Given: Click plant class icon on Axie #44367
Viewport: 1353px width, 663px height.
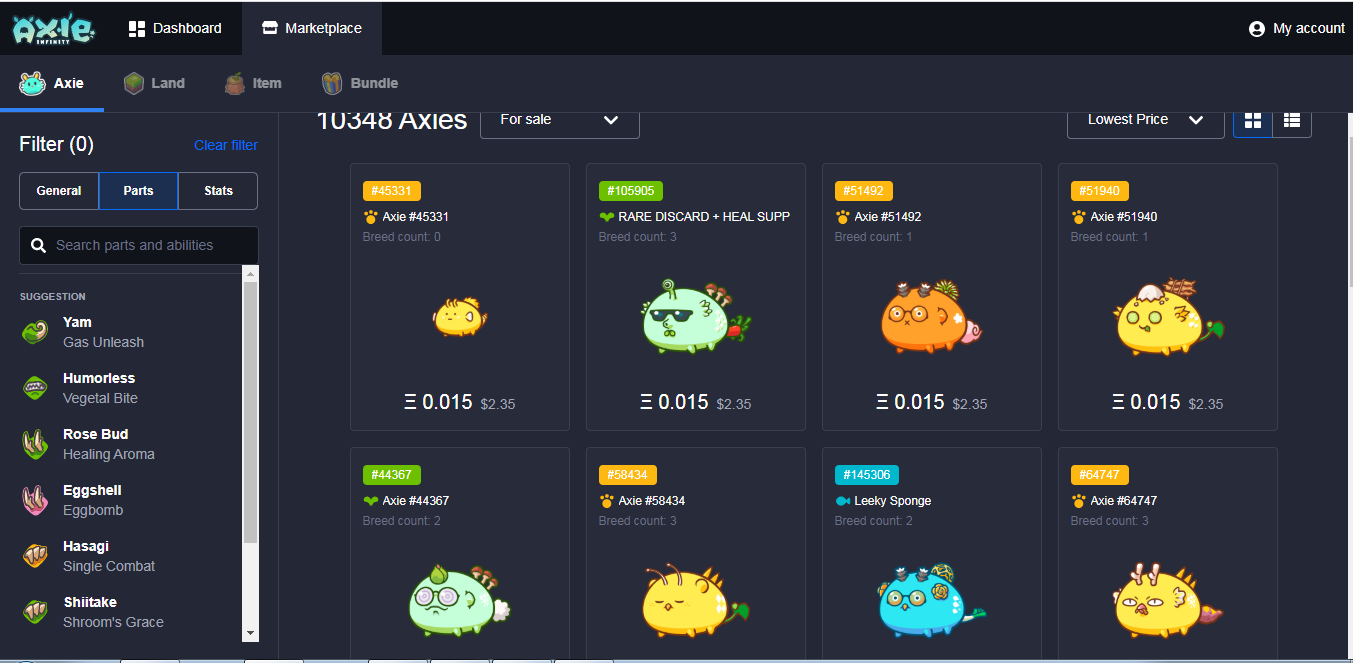Looking at the screenshot, I should [x=370, y=500].
